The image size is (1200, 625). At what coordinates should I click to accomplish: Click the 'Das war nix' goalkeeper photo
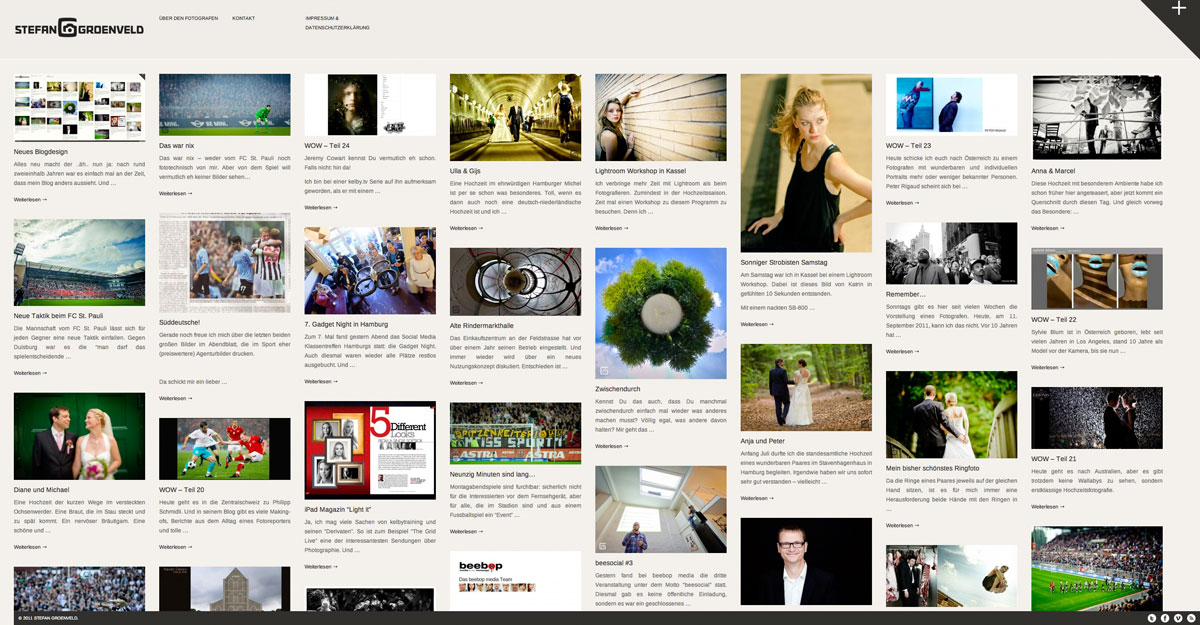[224, 104]
